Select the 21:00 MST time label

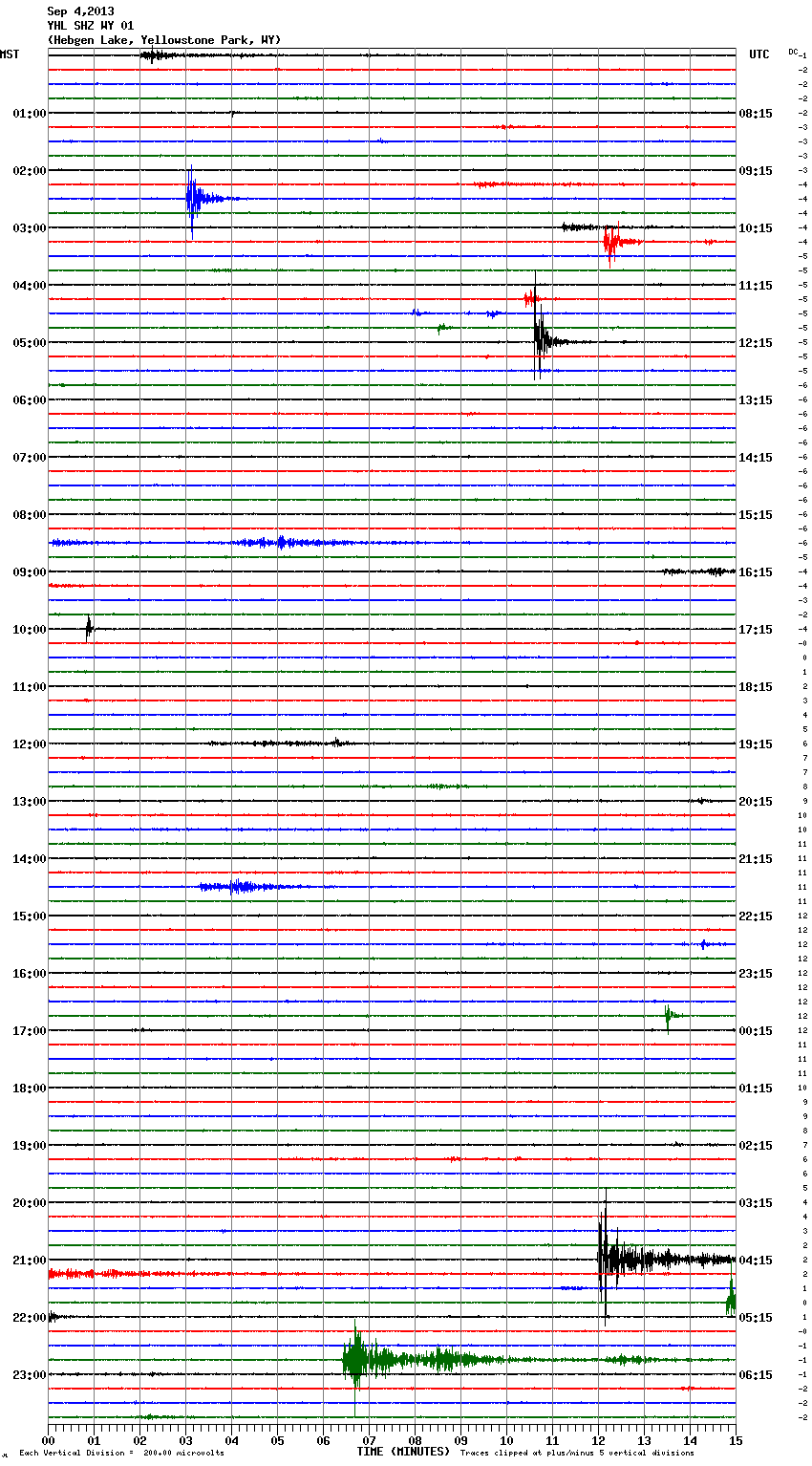click(30, 1261)
